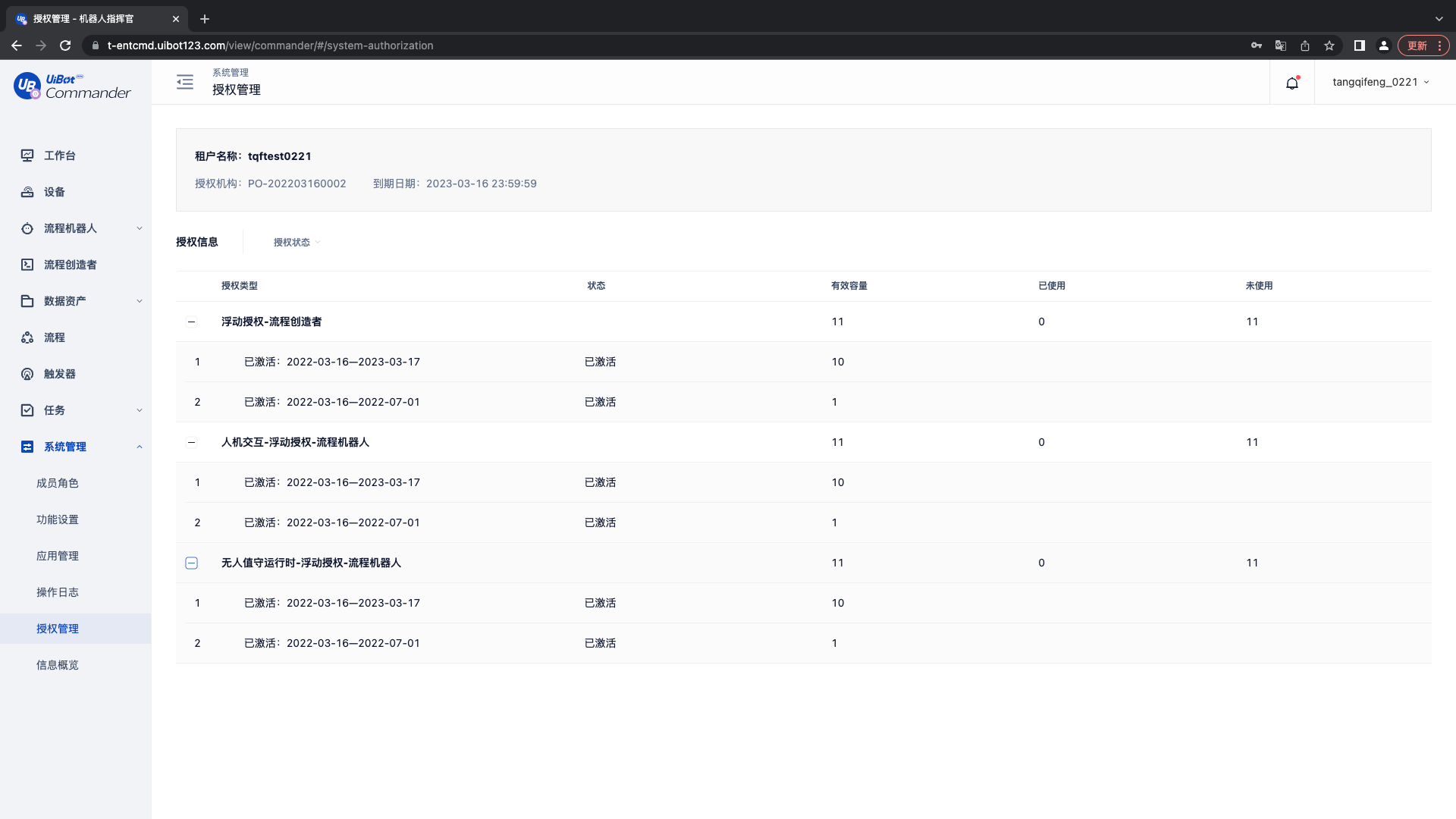1456x819 pixels.
Task: Click the 触发器 trigger icon
Action: click(27, 374)
